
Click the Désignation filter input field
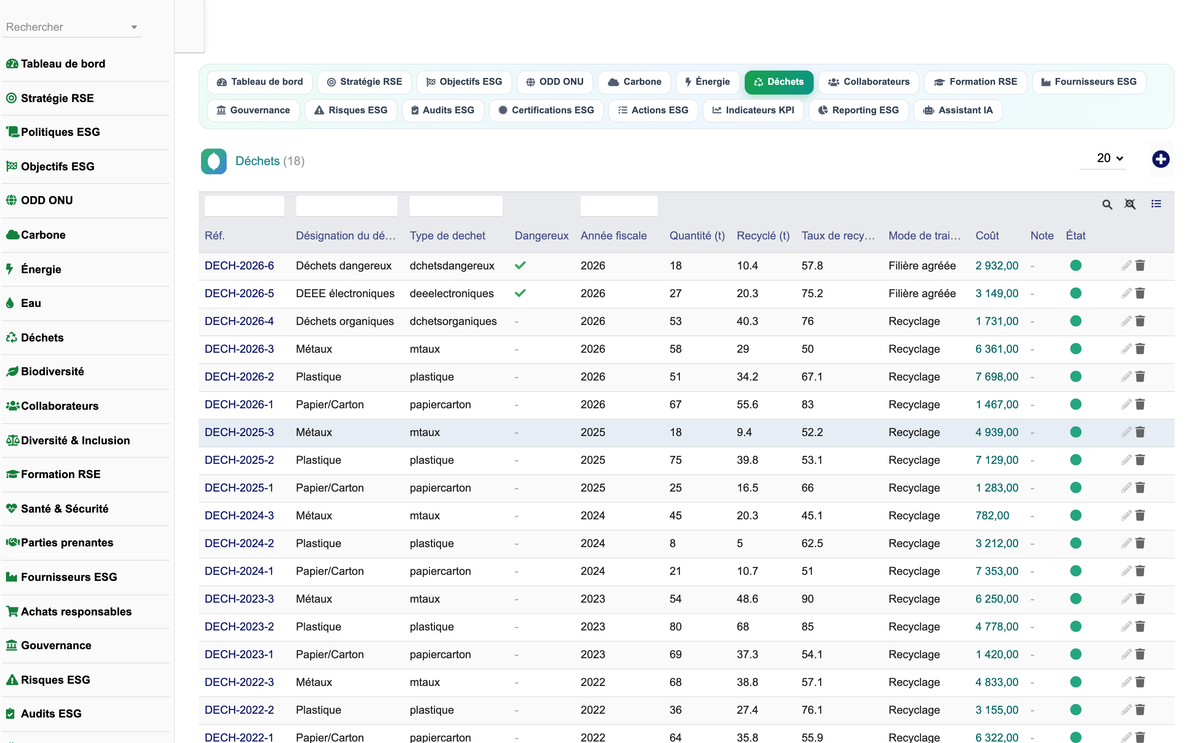pyautogui.click(x=346, y=206)
